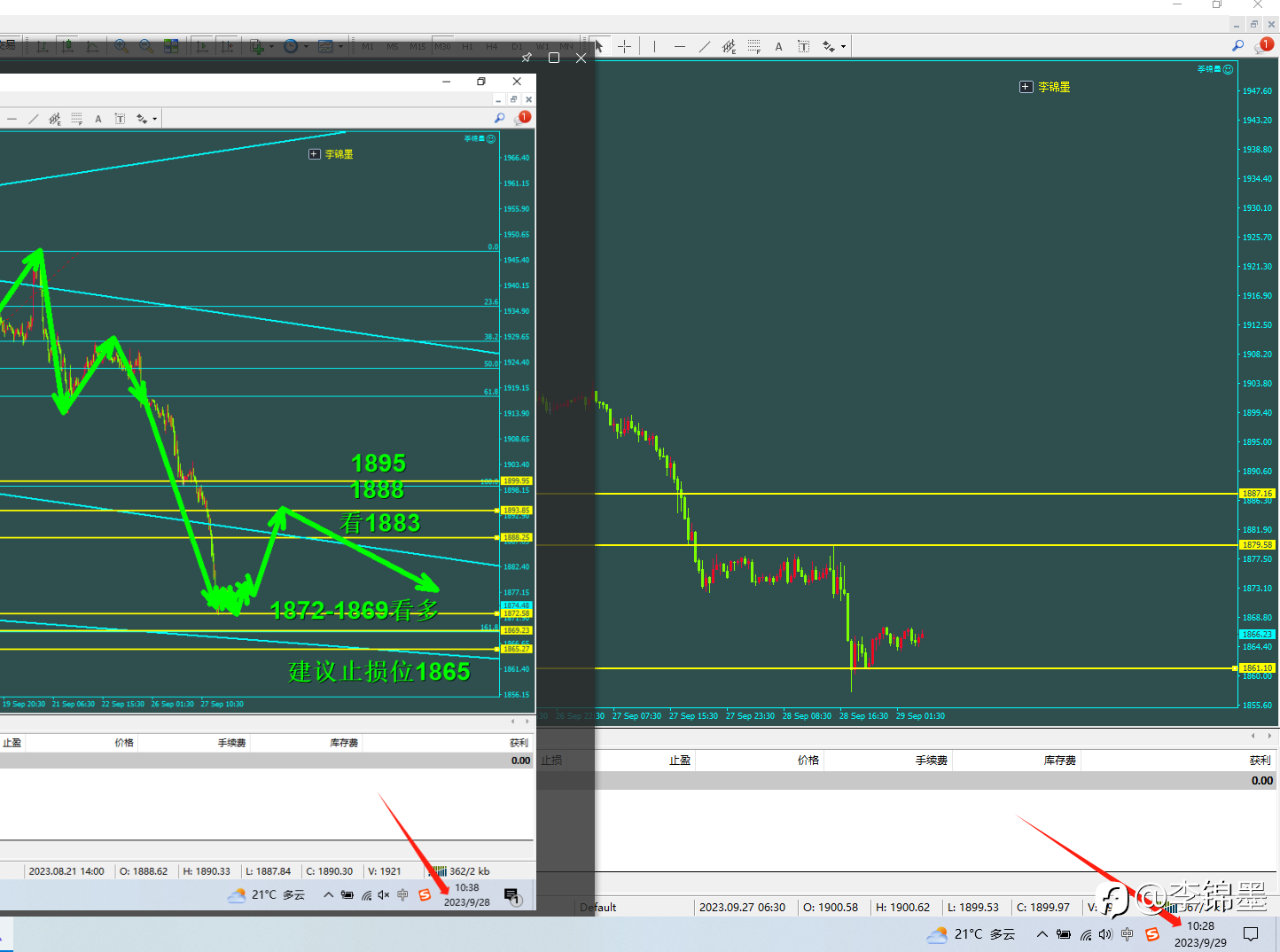
Task: Expand the periods dropdown arrow
Action: [x=307, y=46]
